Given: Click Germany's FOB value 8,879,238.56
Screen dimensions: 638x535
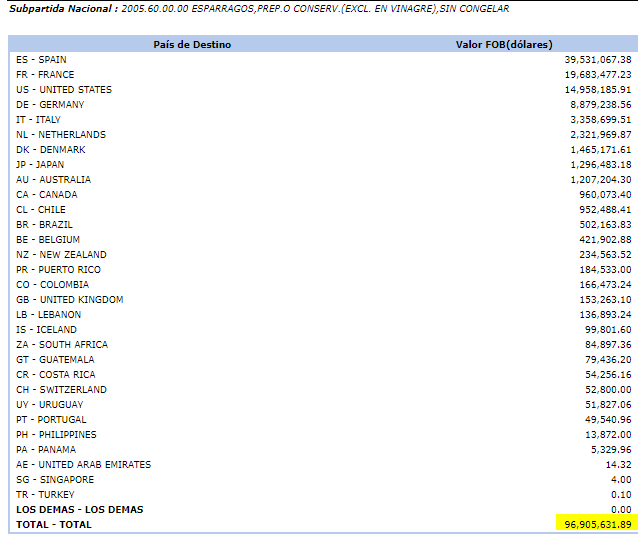Looking at the screenshot, I should point(601,105).
